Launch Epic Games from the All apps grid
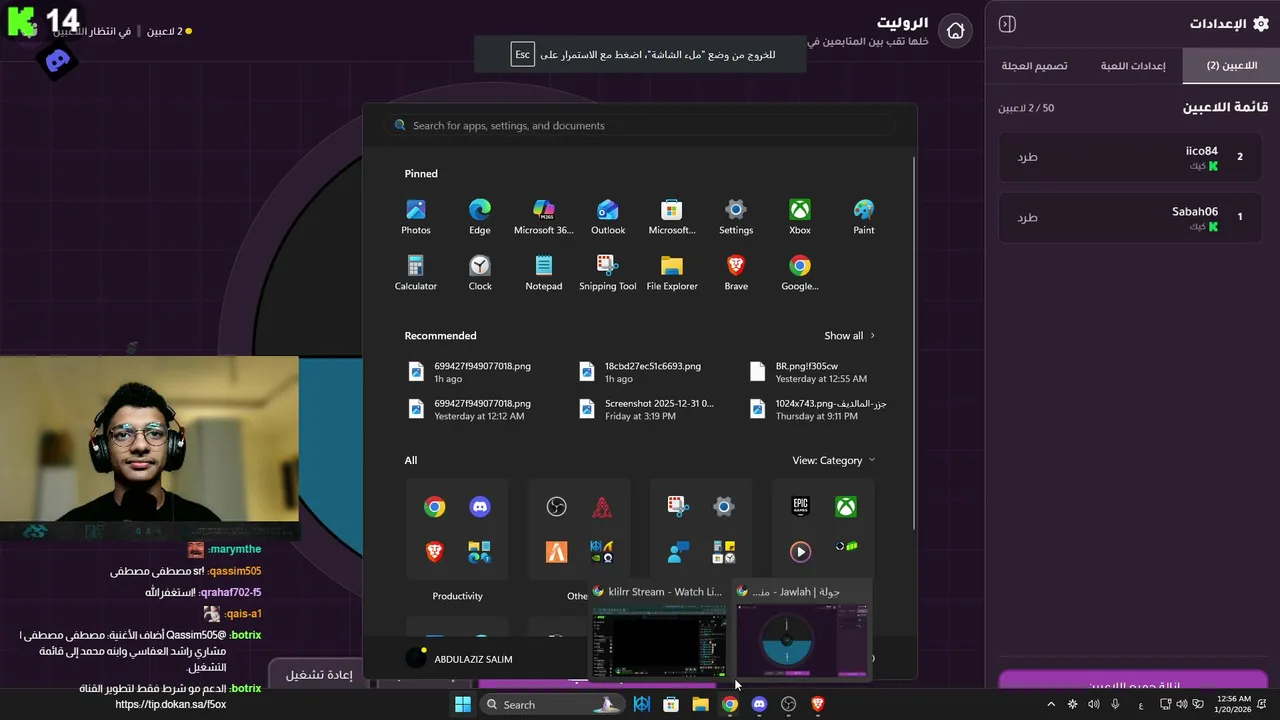This screenshot has height=720, width=1280. tap(800, 507)
